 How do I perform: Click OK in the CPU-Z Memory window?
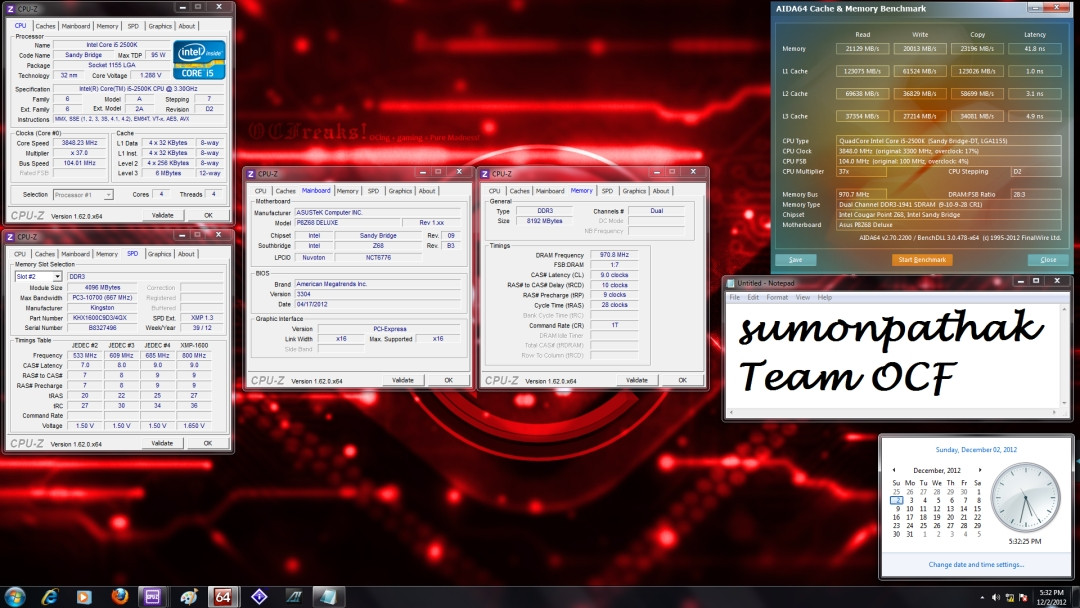click(682, 380)
